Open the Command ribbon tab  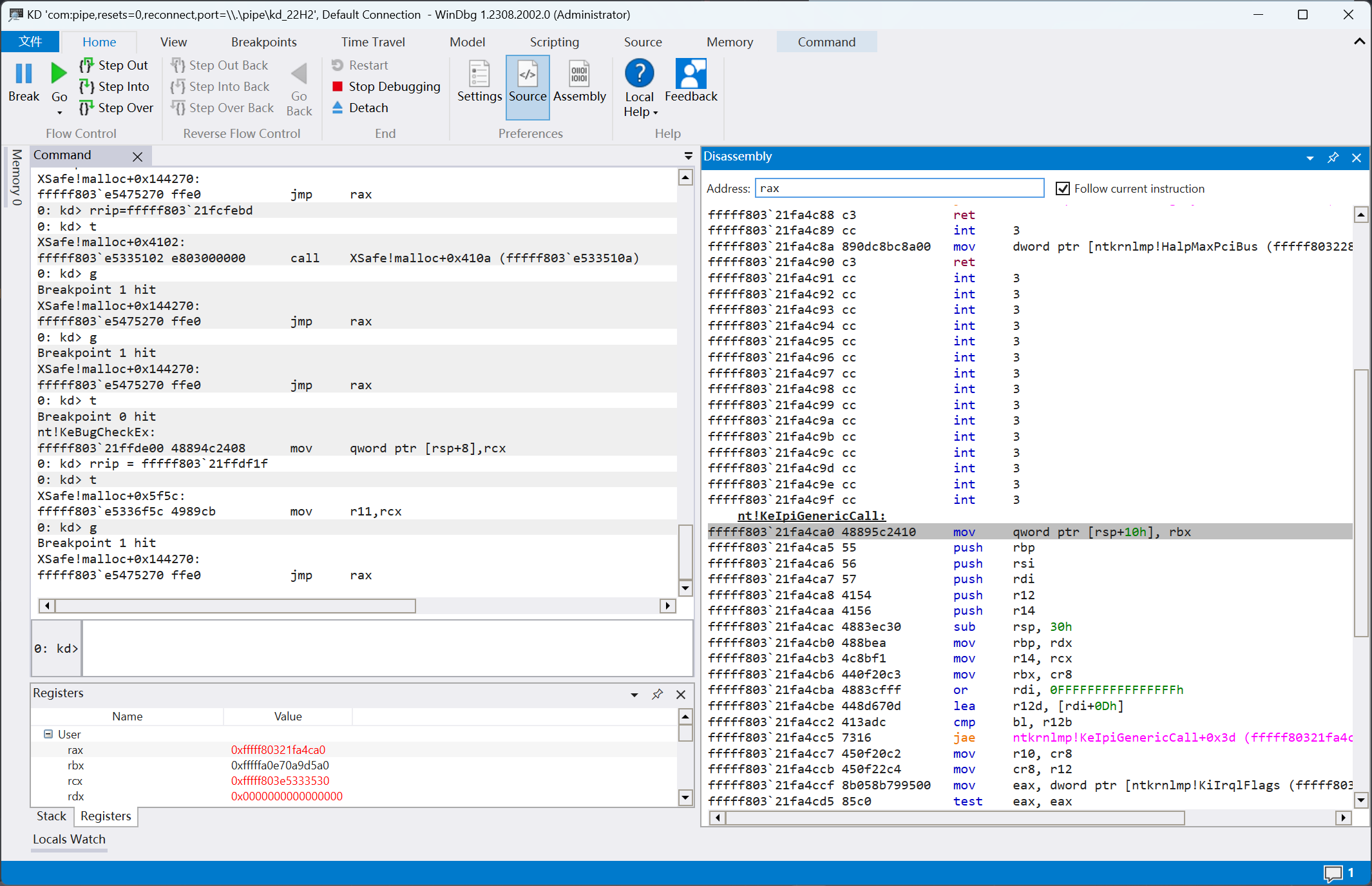click(x=826, y=42)
